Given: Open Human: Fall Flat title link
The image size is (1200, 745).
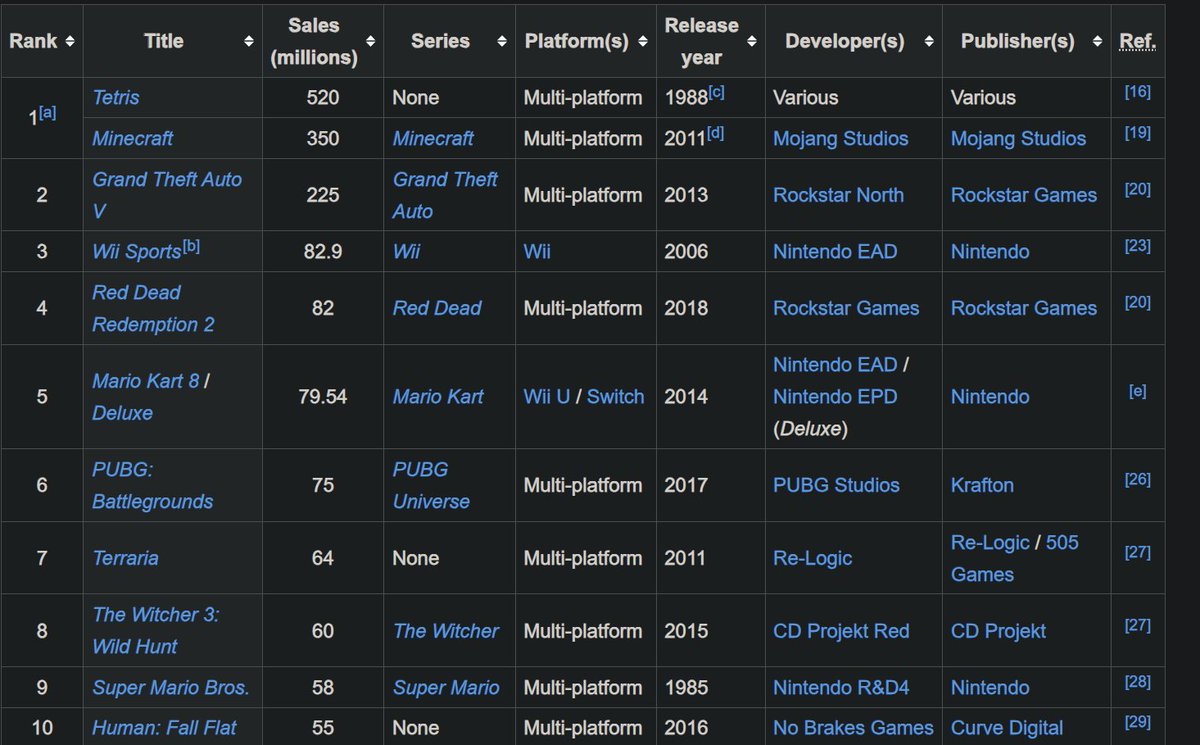Looking at the screenshot, I should (164, 728).
